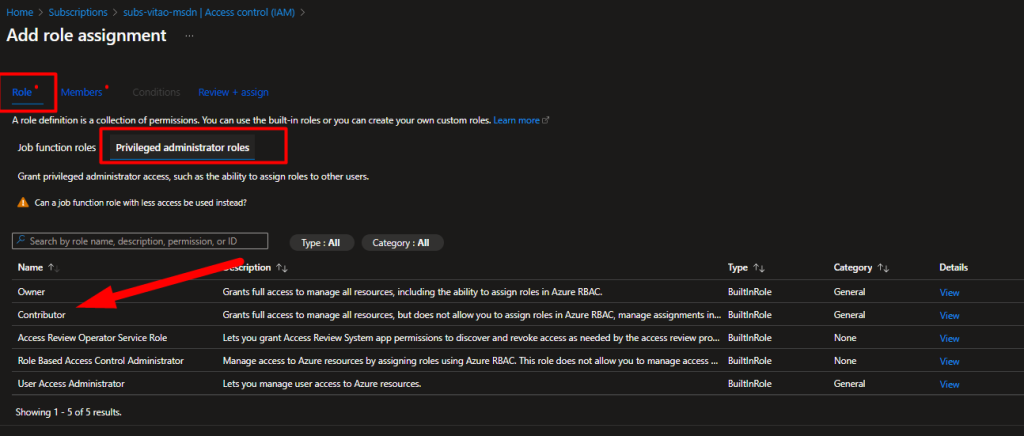
Task: View details for User Access Administrator
Action: coord(949,384)
